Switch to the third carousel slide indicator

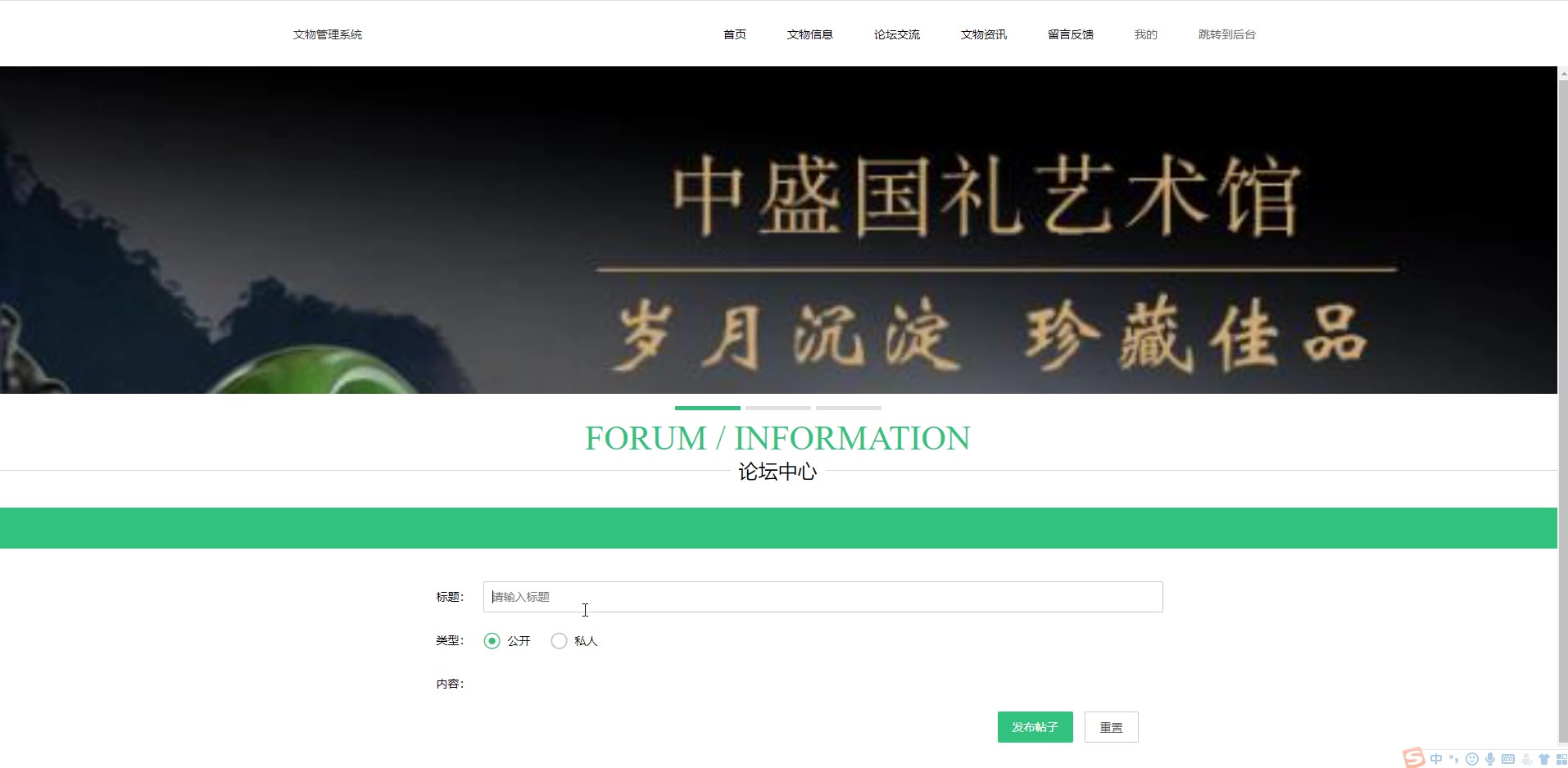click(849, 408)
